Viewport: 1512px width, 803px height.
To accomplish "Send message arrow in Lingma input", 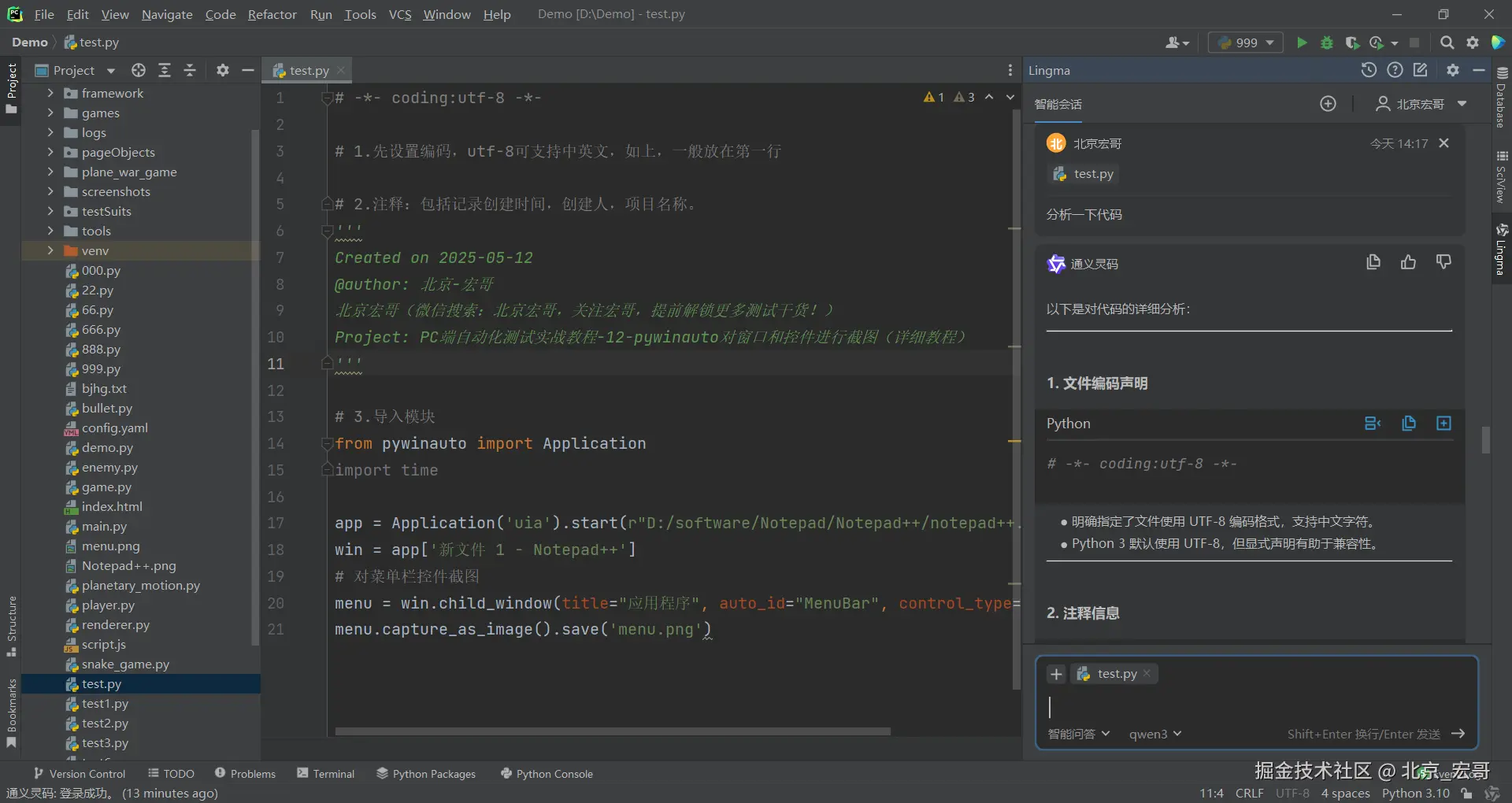I will (1458, 734).
